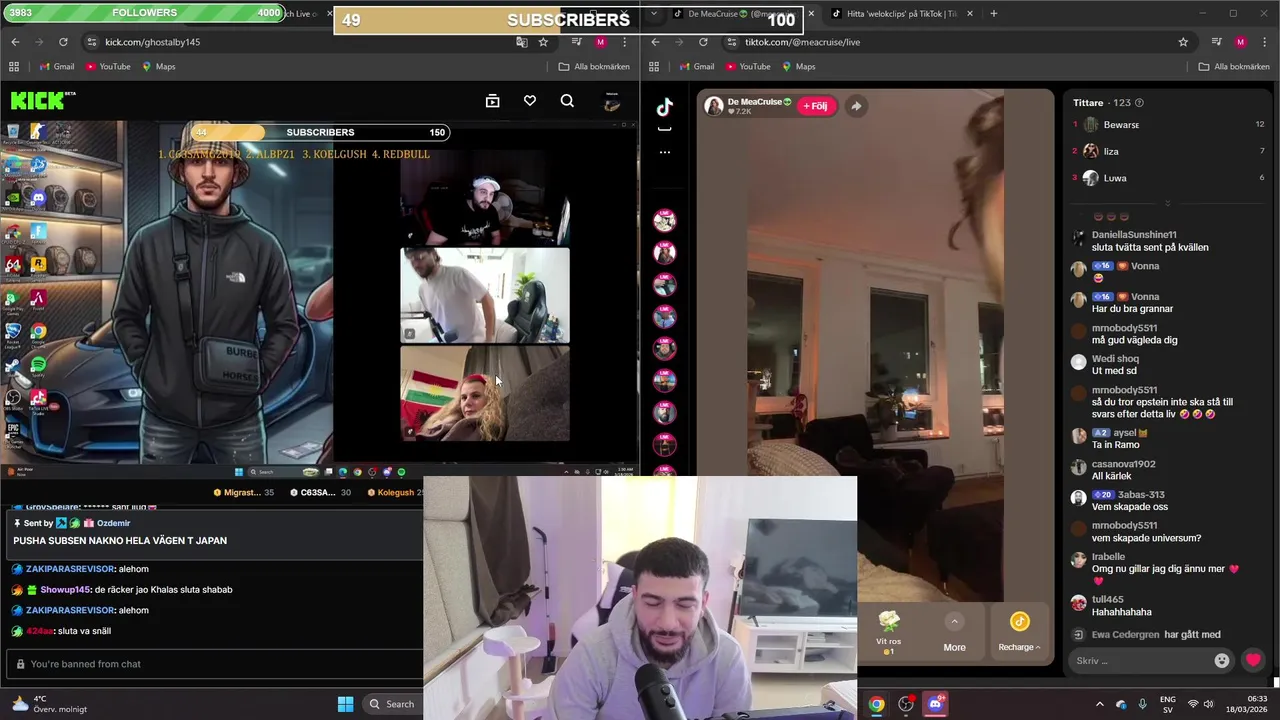Reload the kick.com page

click(63, 42)
